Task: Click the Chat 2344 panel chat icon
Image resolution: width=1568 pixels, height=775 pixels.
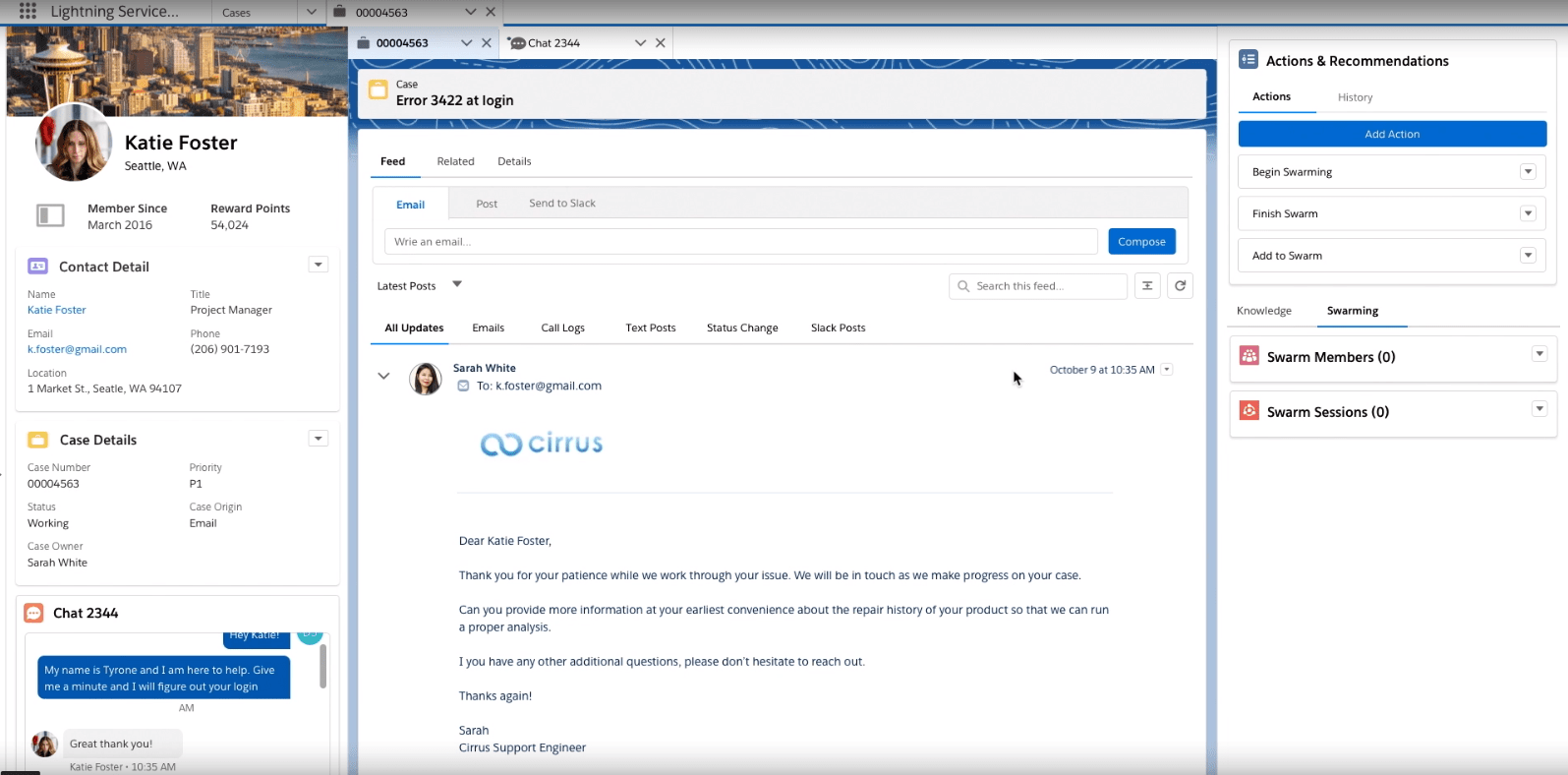Action: click(x=33, y=613)
